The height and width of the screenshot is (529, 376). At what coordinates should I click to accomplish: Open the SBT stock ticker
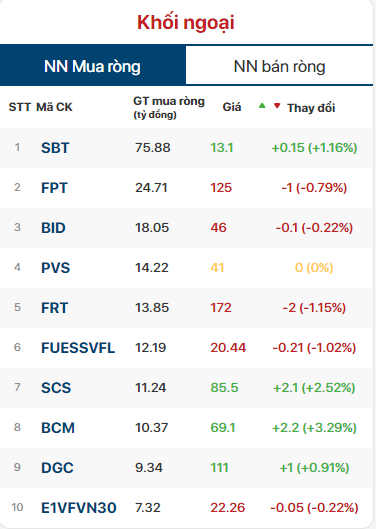click(x=55, y=148)
